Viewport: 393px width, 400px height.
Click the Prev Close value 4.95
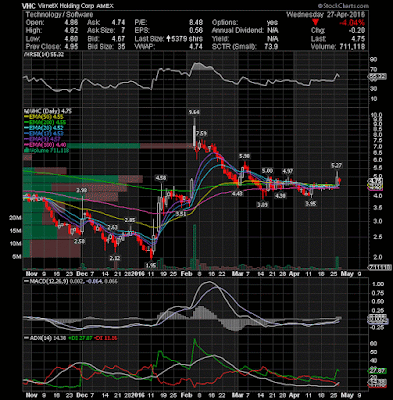(71, 47)
